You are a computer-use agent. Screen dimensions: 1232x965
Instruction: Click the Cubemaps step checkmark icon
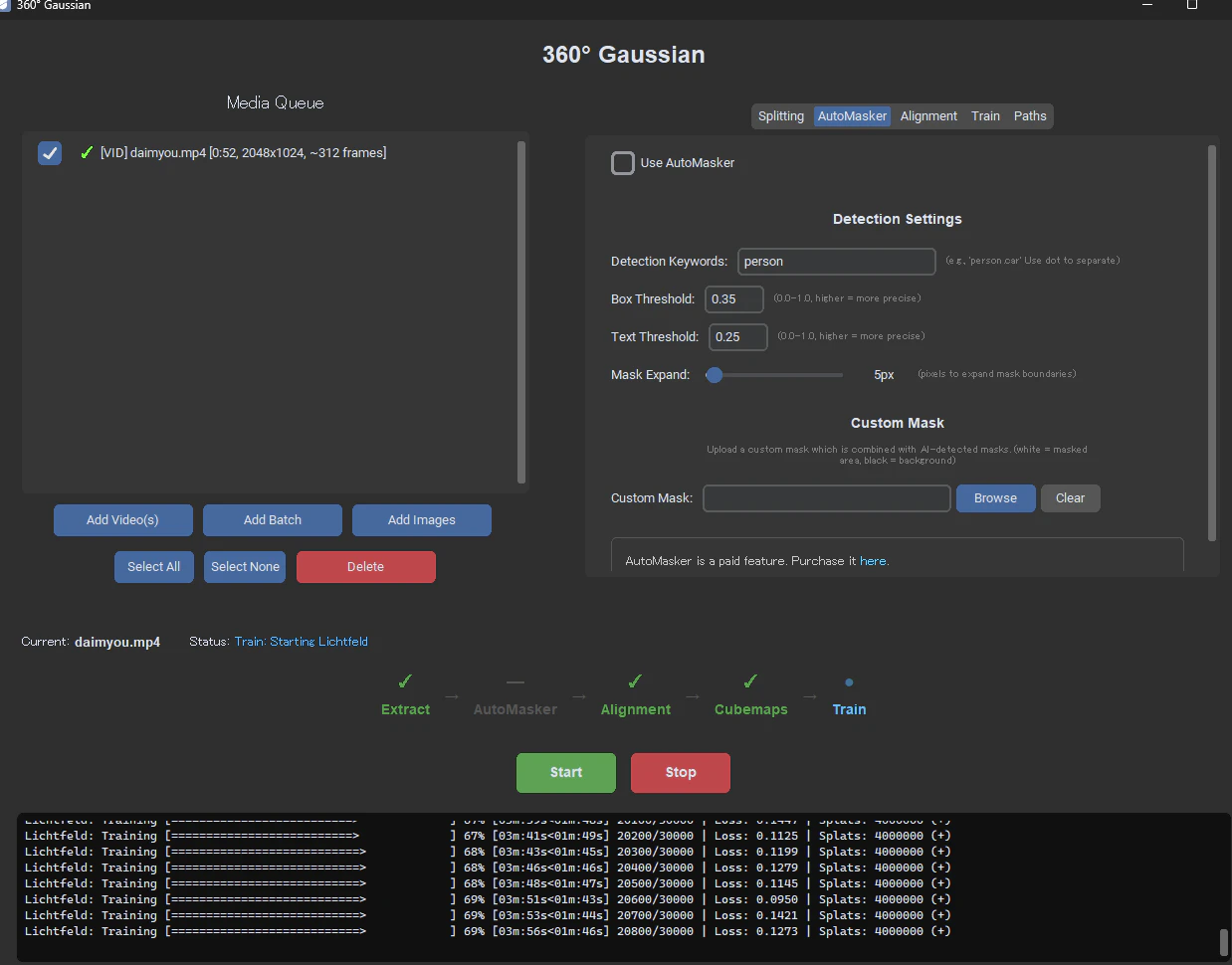coord(750,681)
